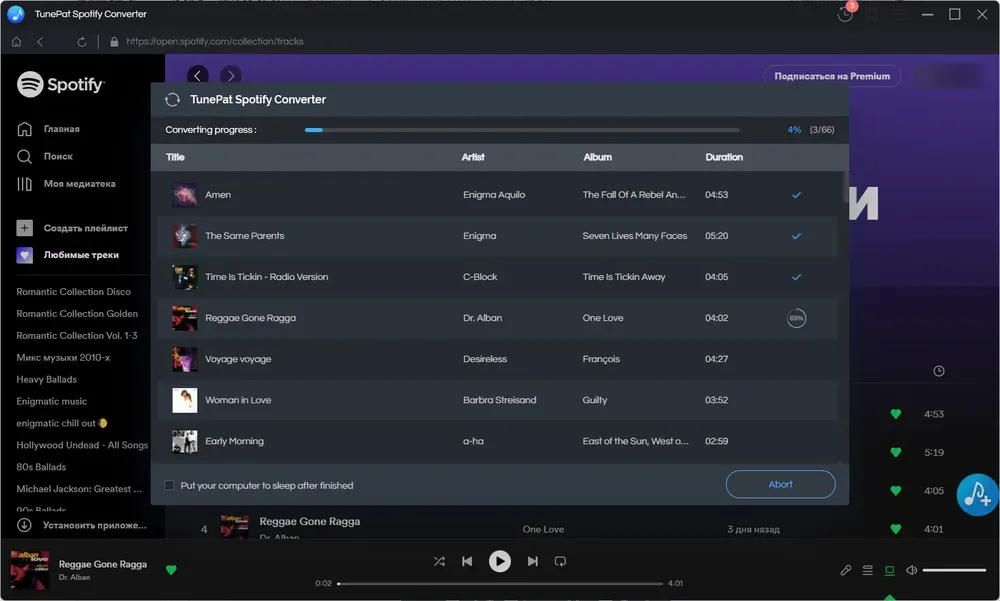
Task: Click the blue add-music floating icon
Action: (976, 494)
